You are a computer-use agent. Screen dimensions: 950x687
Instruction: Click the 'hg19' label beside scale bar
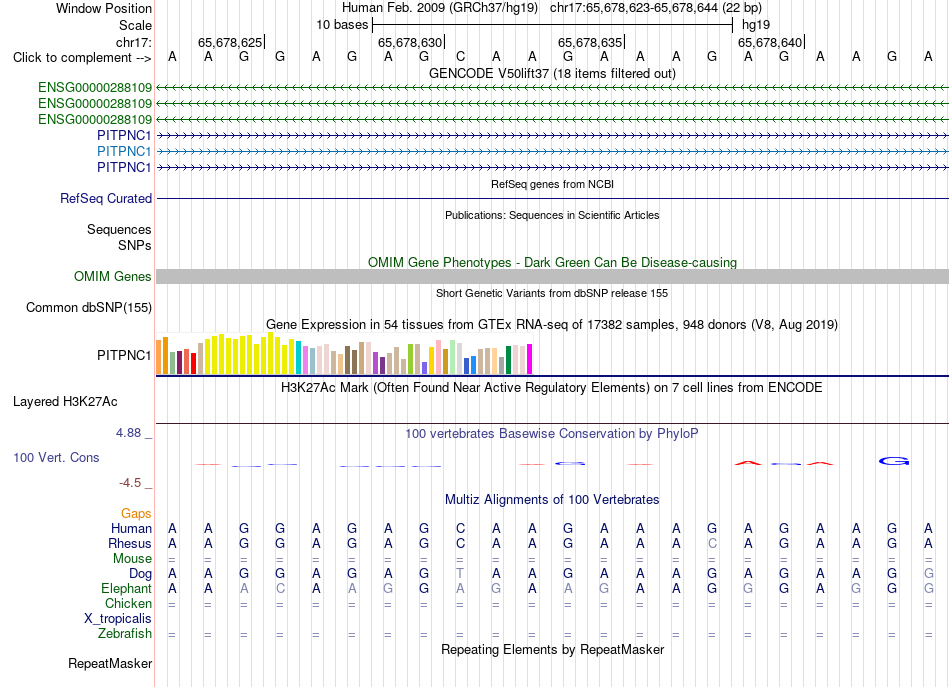point(756,25)
